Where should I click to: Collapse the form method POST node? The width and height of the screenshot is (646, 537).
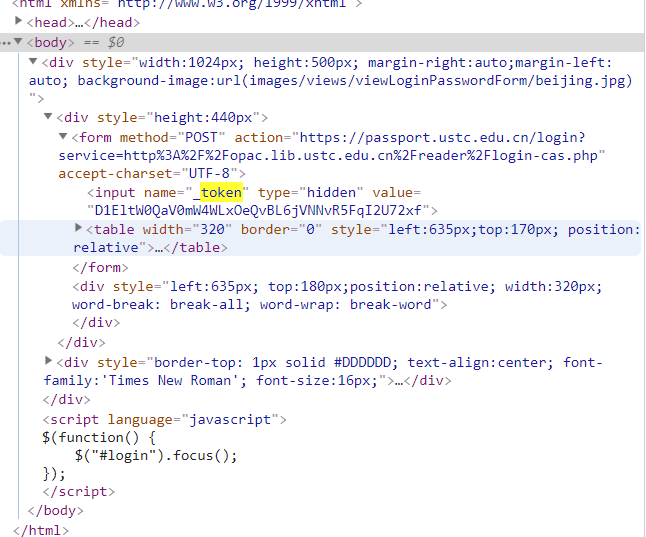click(63, 136)
